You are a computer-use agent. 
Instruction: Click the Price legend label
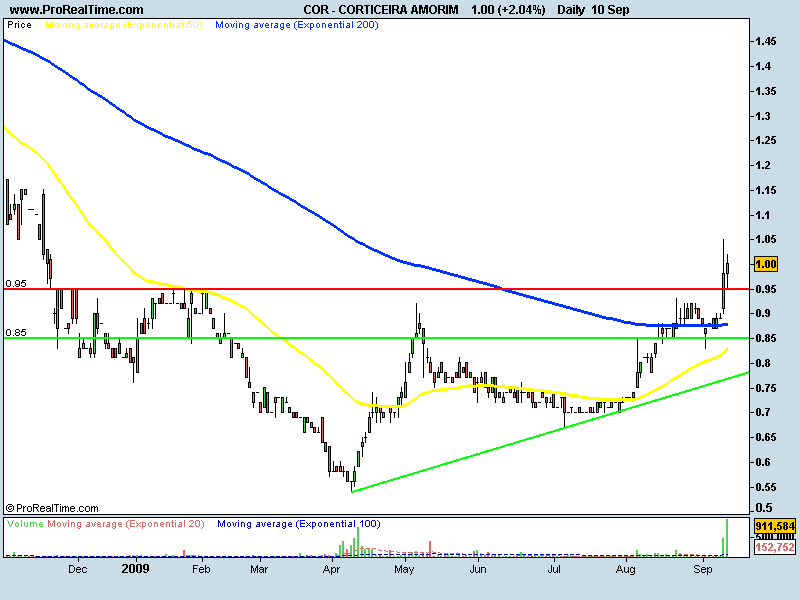(x=19, y=25)
